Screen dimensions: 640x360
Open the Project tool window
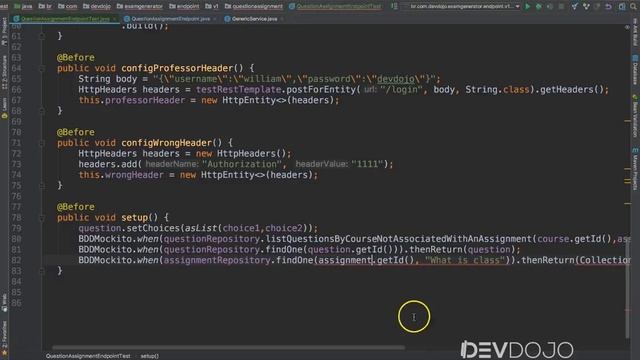[x=4, y=32]
